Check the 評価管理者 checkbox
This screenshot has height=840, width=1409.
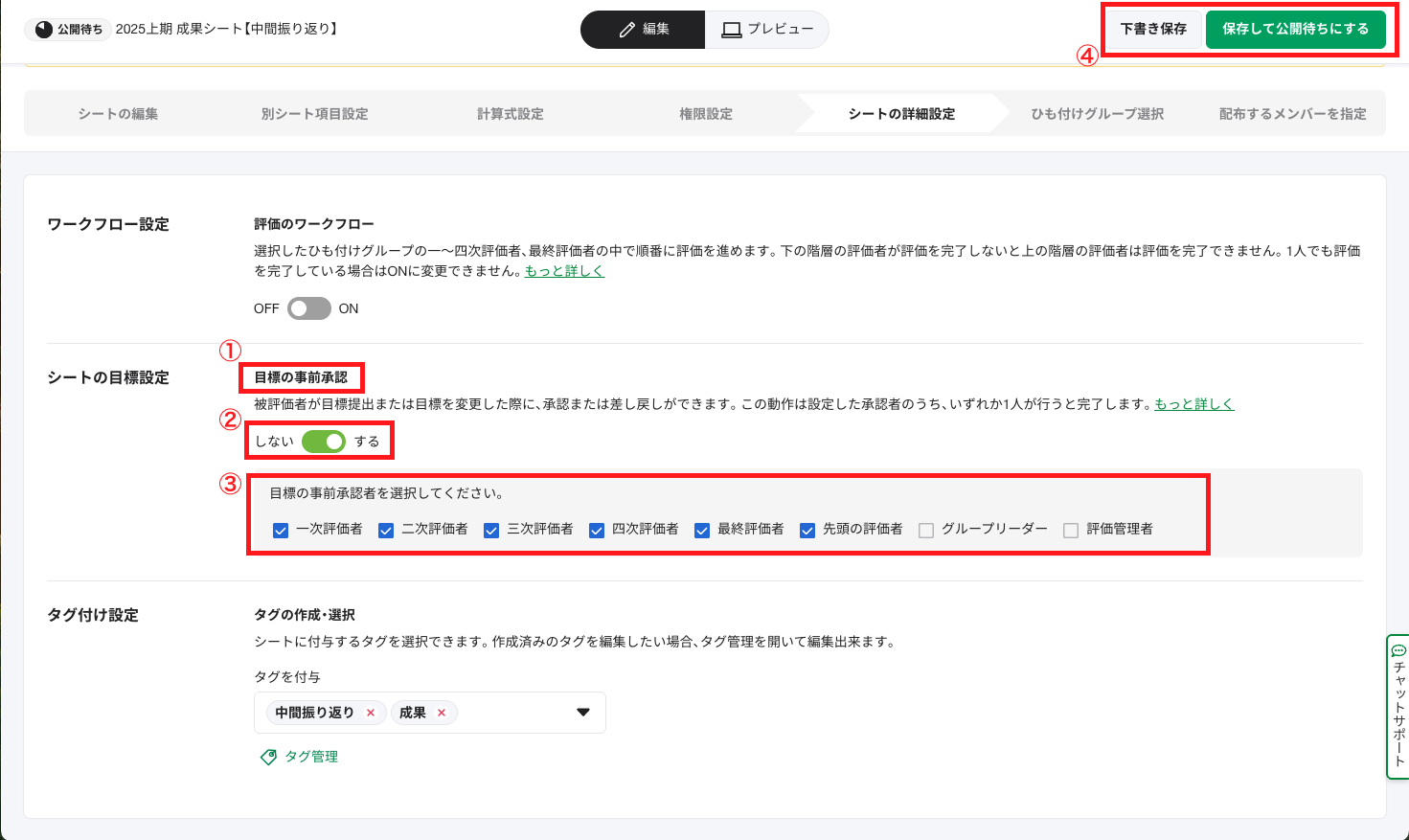(x=1072, y=529)
